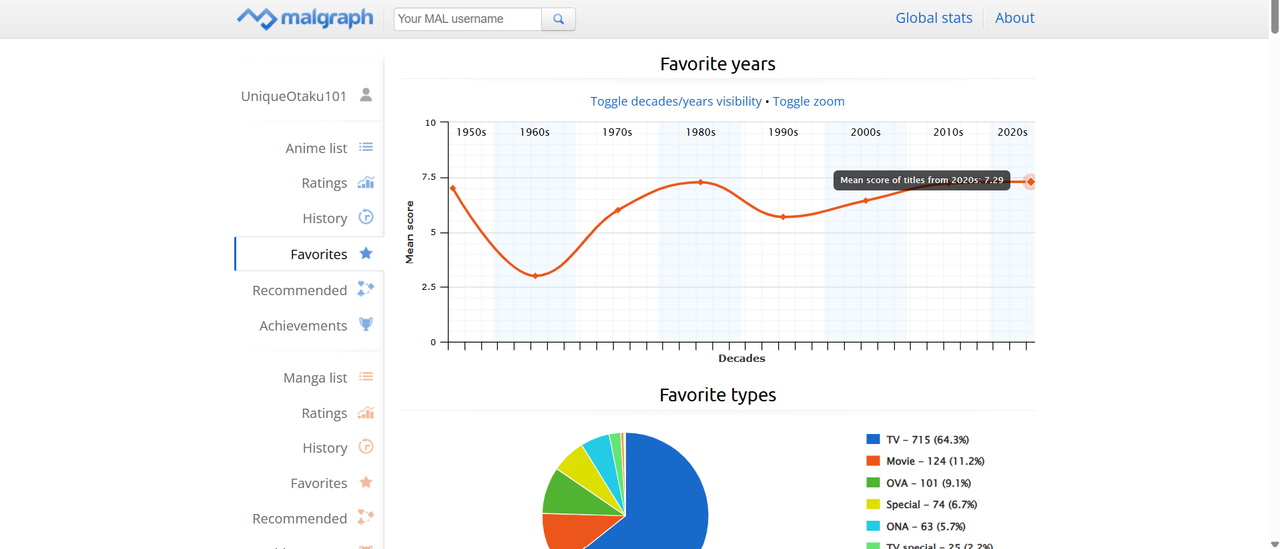Screen dimensions: 1280x549
Task: Toggle zoom on the Favorite years chart
Action: coord(809,101)
